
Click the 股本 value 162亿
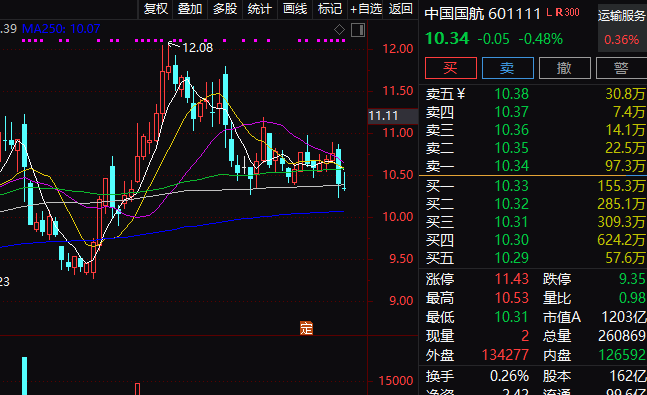coord(628,376)
